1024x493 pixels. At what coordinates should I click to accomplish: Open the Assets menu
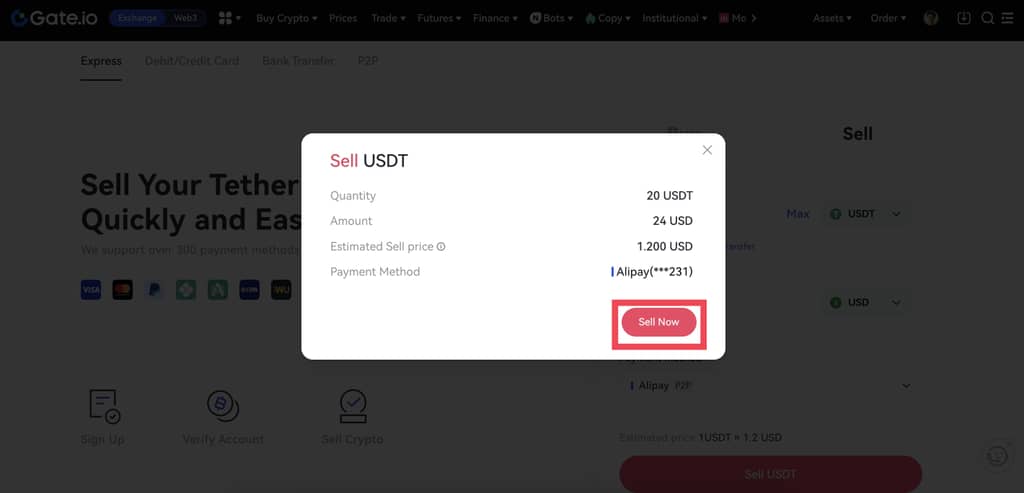point(832,18)
